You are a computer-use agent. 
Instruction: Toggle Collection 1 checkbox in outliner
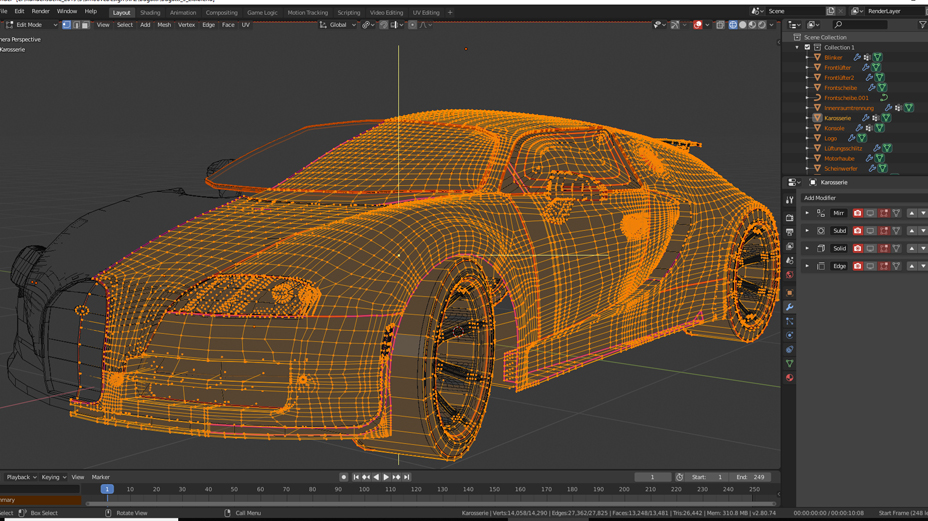coord(807,47)
